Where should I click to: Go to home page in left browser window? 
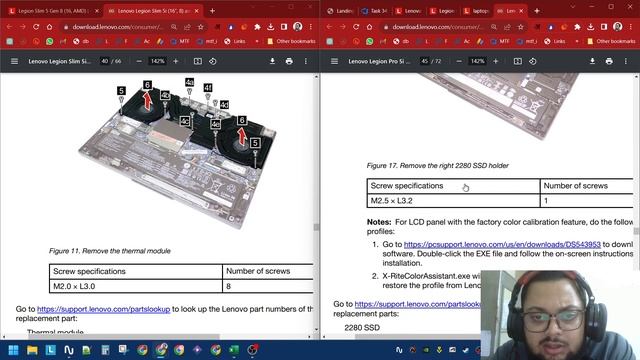pyautogui.click(x=49, y=27)
